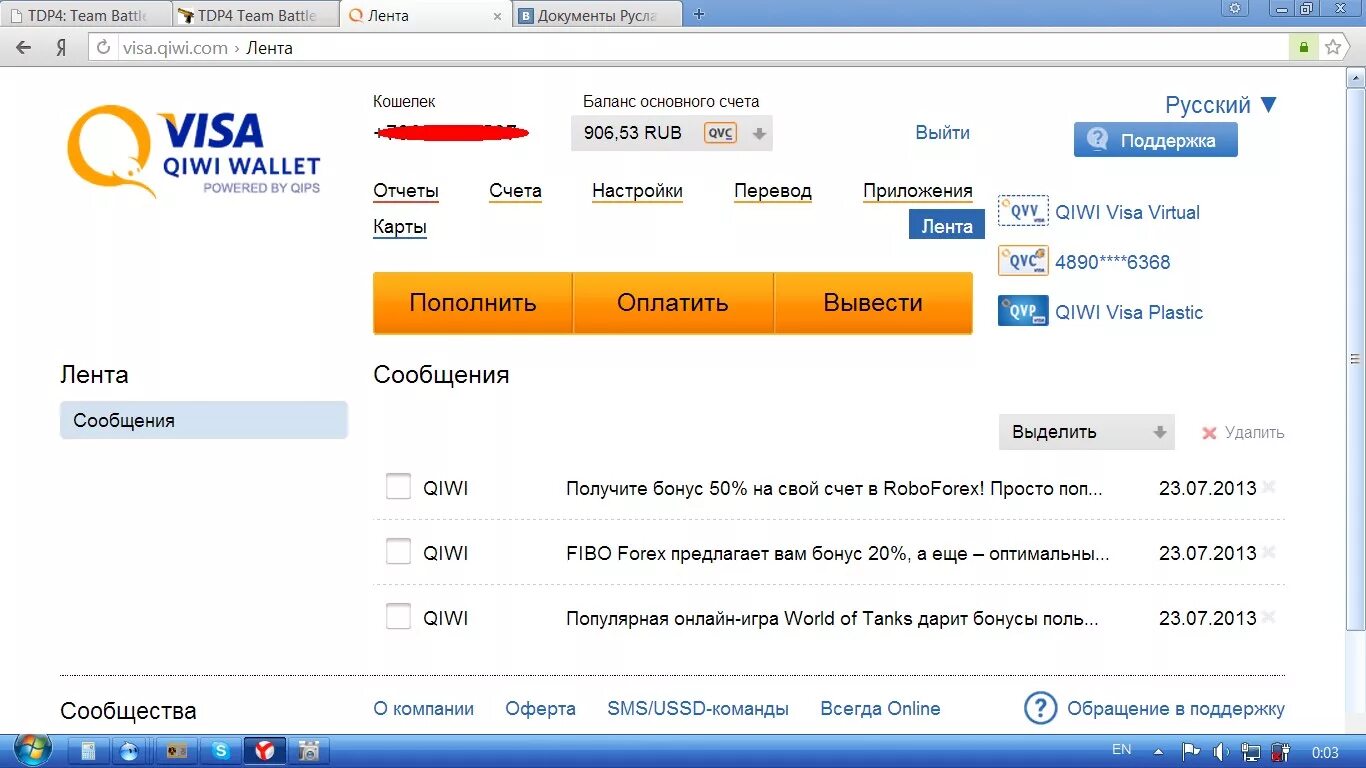Click the QVC card icon in balance field

point(720,133)
